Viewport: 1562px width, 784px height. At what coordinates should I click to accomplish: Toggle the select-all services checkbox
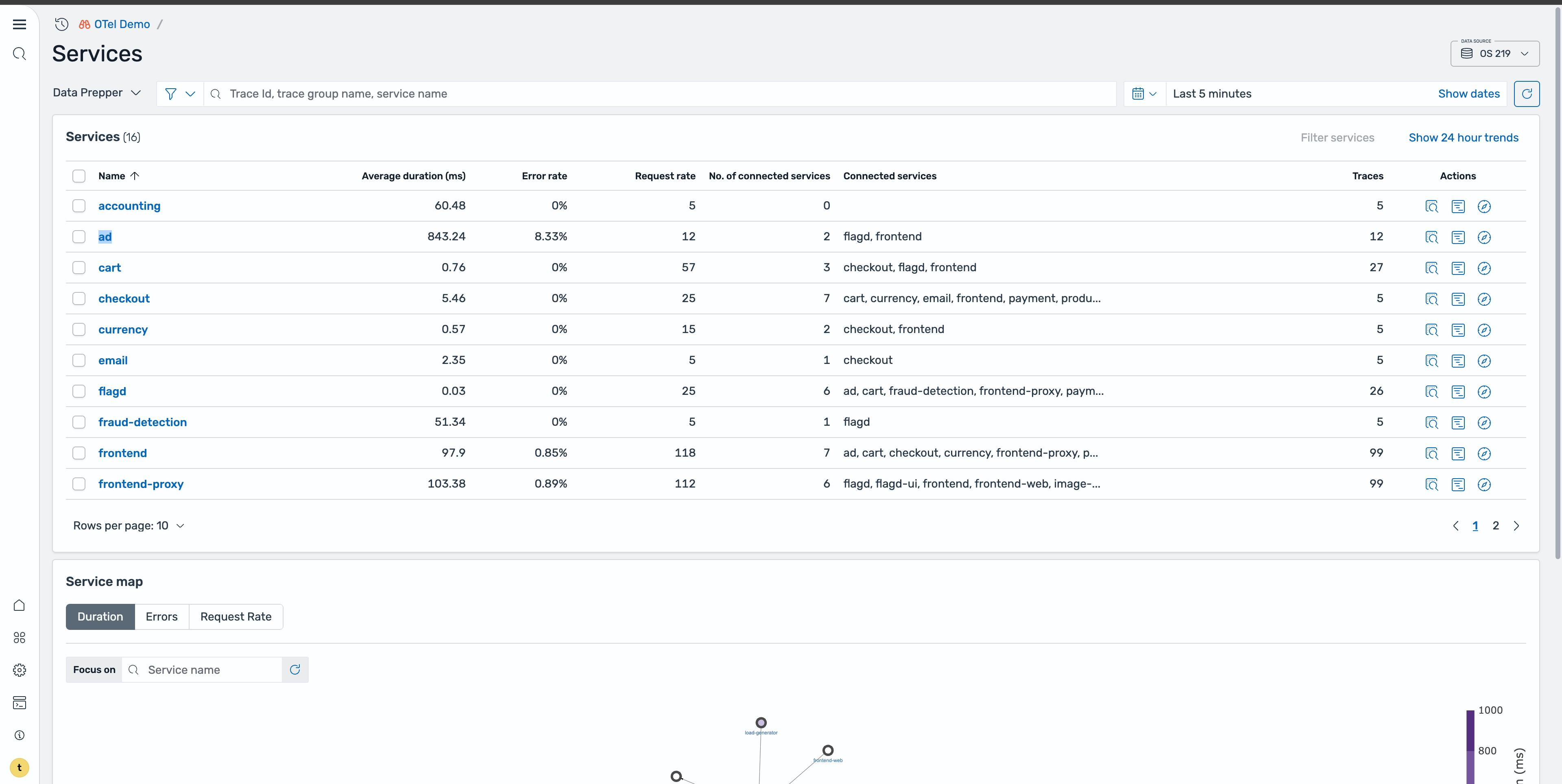coord(79,176)
